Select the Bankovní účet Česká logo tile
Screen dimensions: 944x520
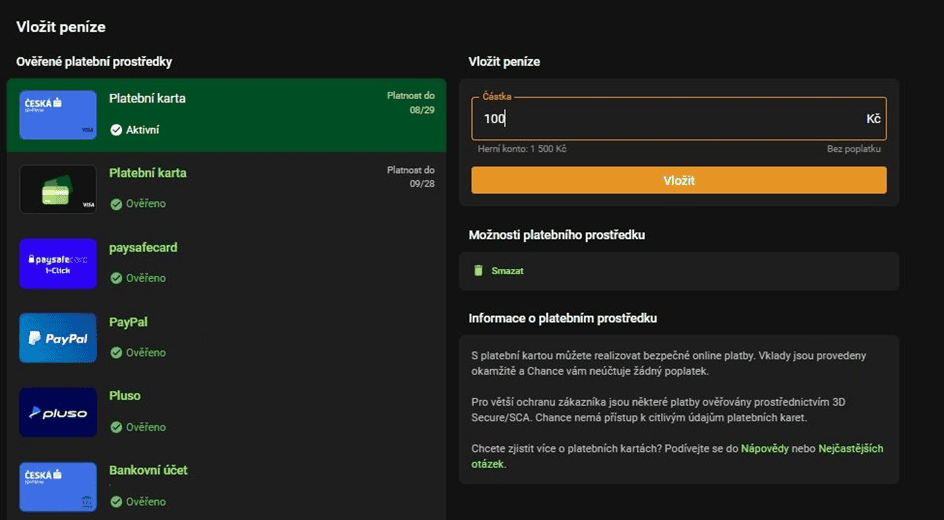pyautogui.click(x=58, y=487)
